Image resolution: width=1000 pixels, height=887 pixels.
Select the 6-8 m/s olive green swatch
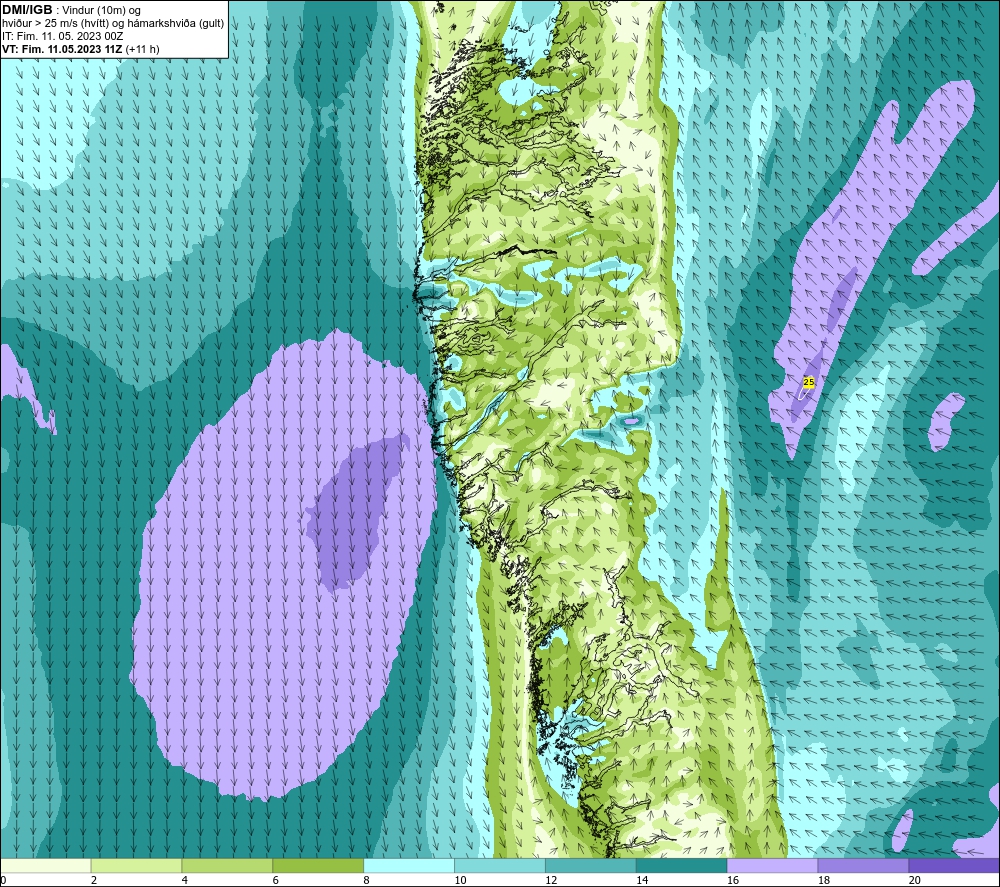pos(318,865)
